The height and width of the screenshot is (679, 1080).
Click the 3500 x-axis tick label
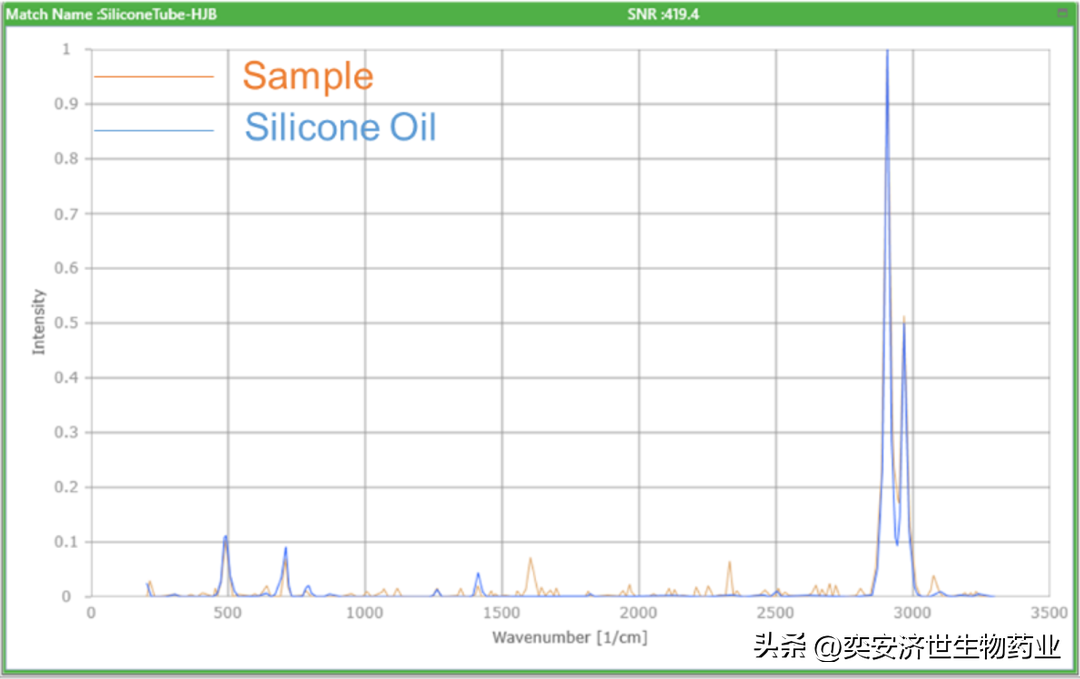point(1049,612)
